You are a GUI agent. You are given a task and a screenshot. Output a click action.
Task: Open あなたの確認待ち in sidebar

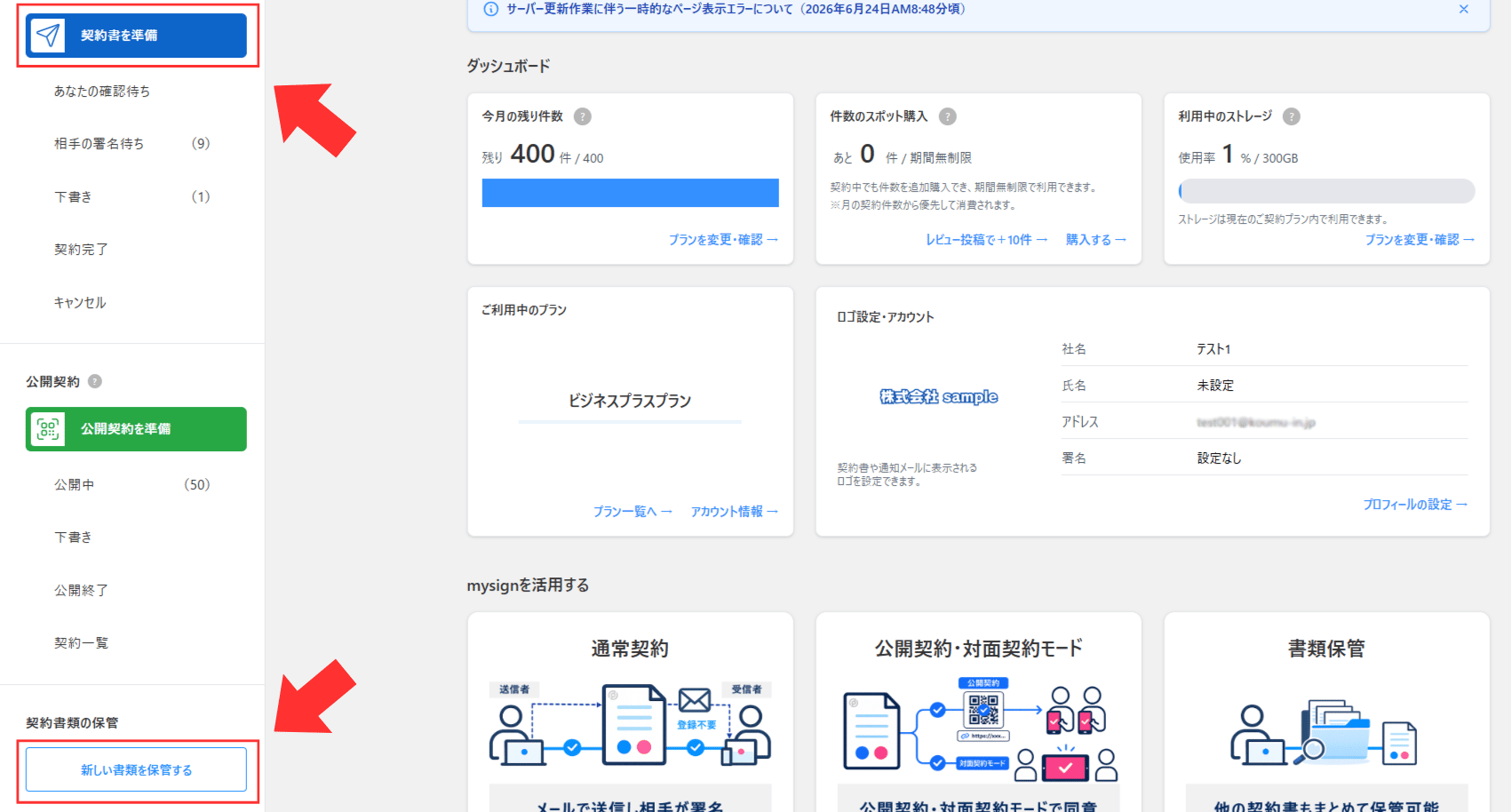click(102, 92)
